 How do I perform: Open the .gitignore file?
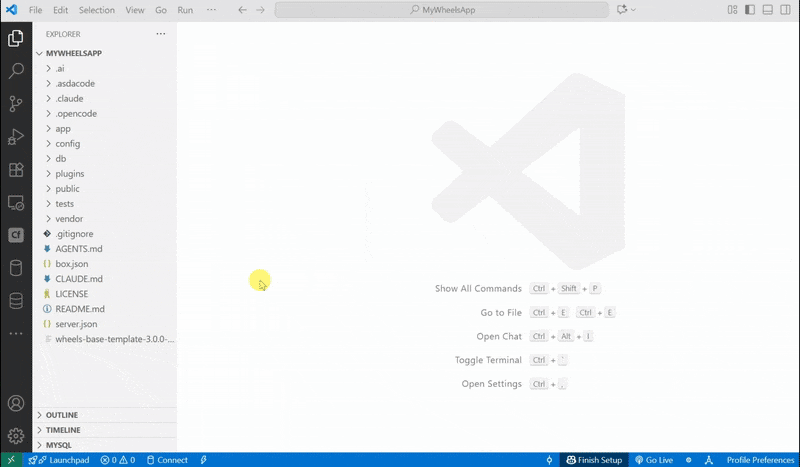(x=105, y=234)
